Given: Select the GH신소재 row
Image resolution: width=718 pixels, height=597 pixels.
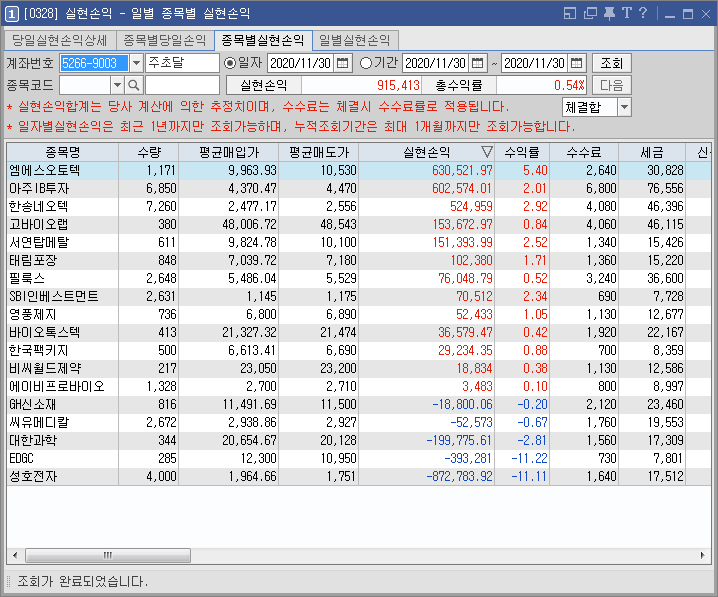Looking at the screenshot, I should coord(359,404).
